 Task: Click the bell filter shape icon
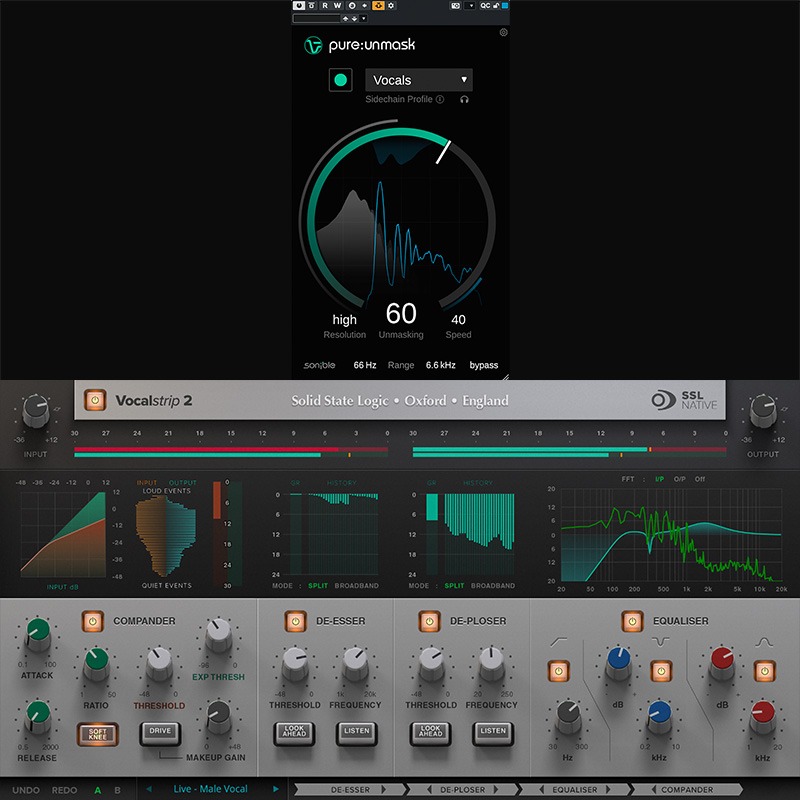click(764, 642)
